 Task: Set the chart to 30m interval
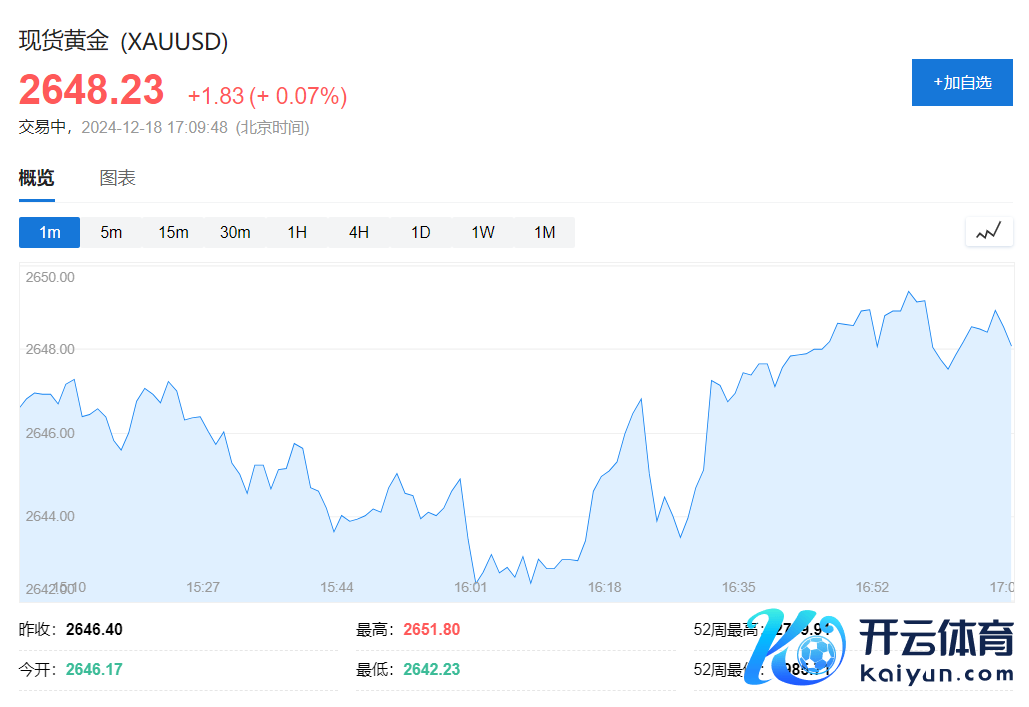point(235,232)
